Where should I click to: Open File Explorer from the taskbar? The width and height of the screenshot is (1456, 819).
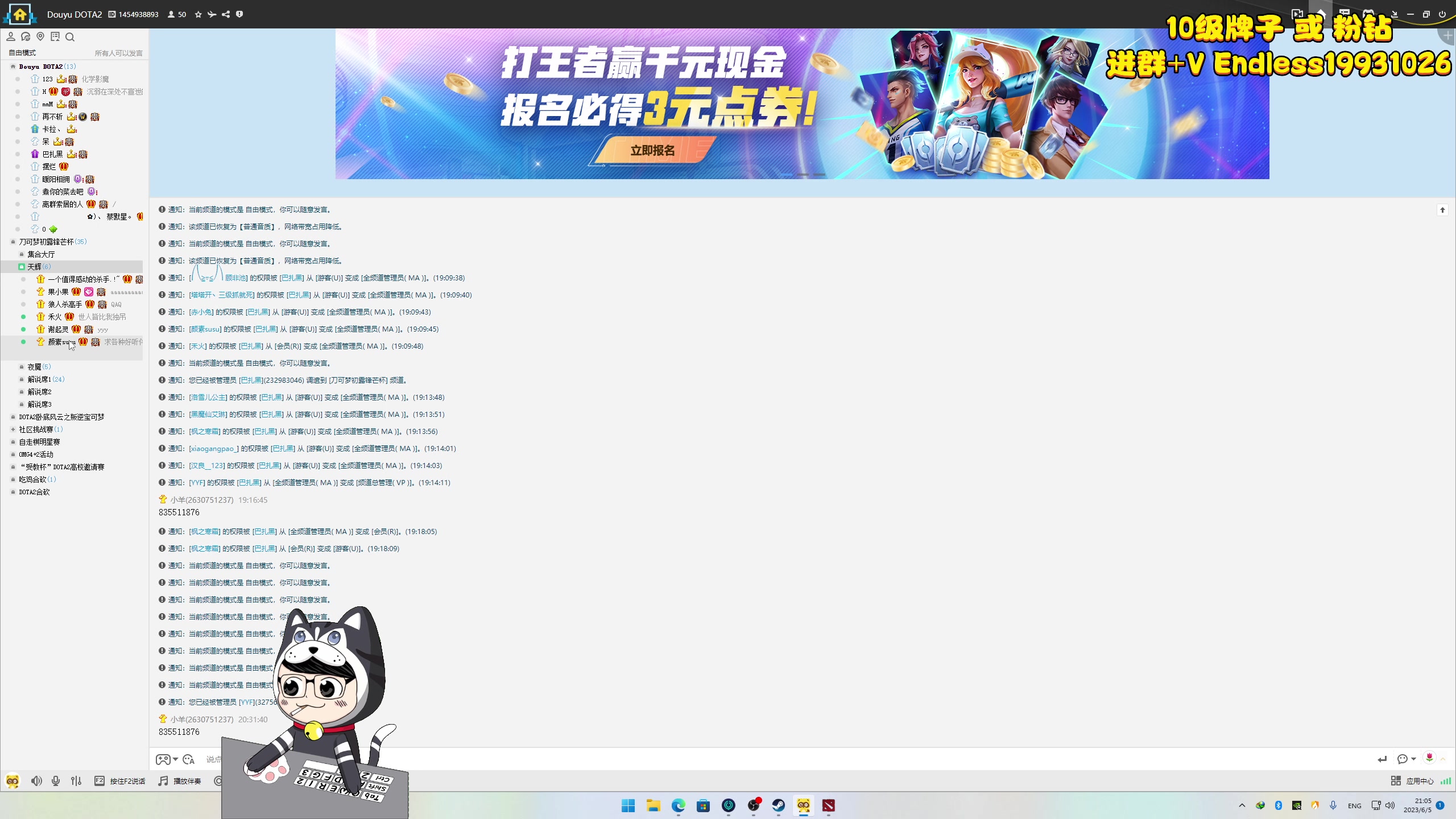point(653,805)
